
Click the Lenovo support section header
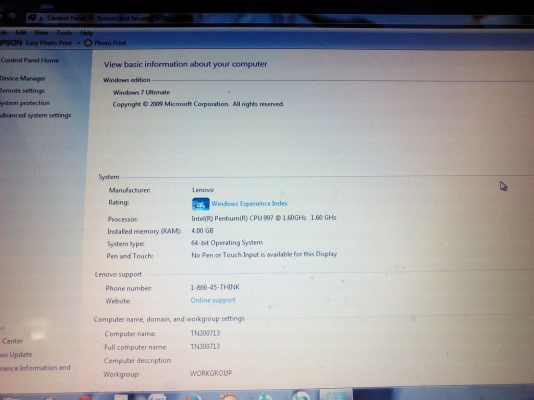click(118, 274)
